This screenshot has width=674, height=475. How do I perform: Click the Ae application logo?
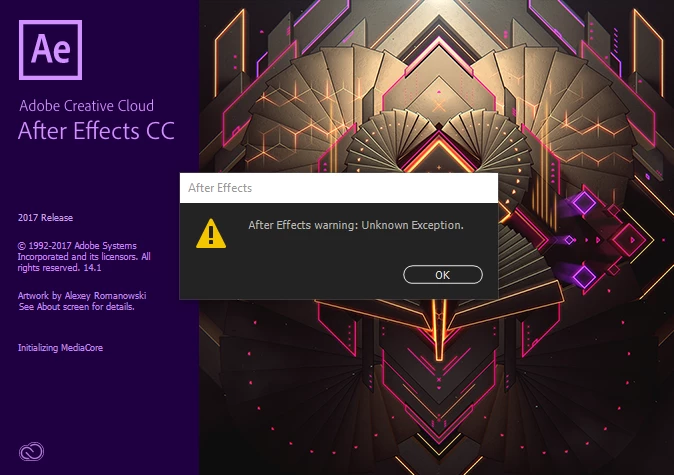50,50
